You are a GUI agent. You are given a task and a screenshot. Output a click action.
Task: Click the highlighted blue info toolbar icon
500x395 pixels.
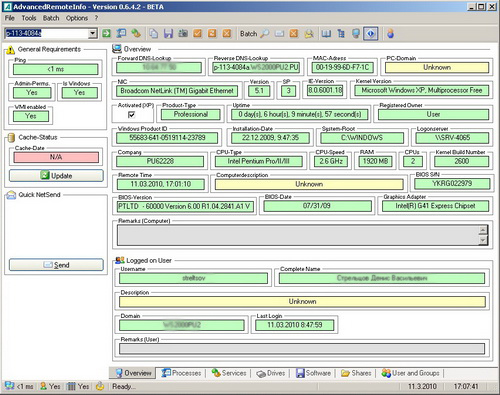(x=371, y=33)
